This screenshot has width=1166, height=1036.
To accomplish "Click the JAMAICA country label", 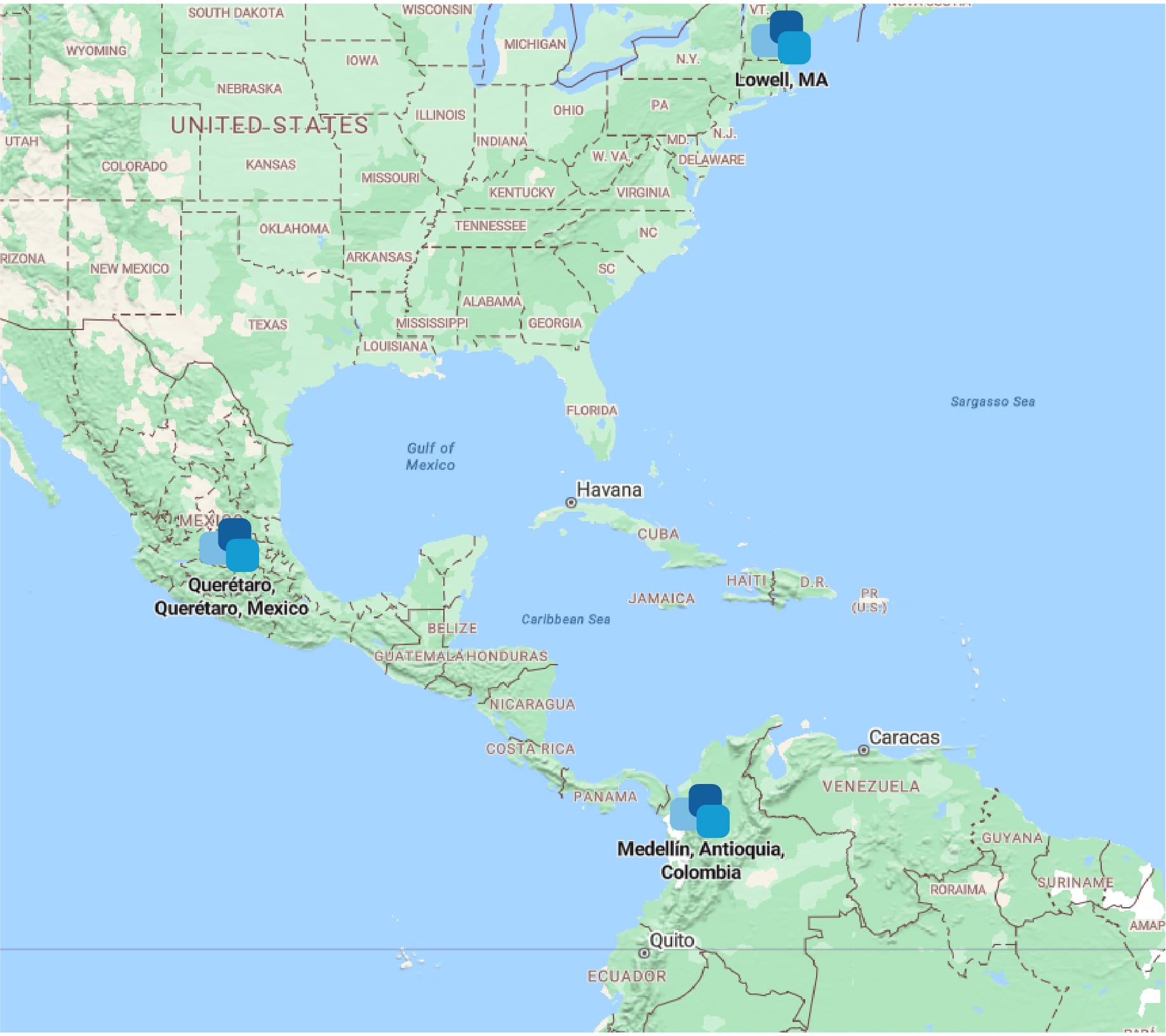I will (661, 599).
